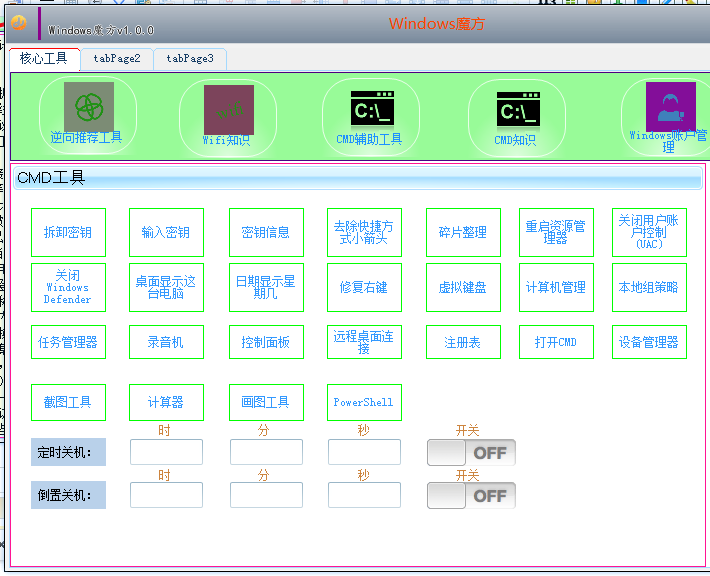Click the 去除快捷方式小箭头 button
The image size is (710, 576).
[x=364, y=232]
